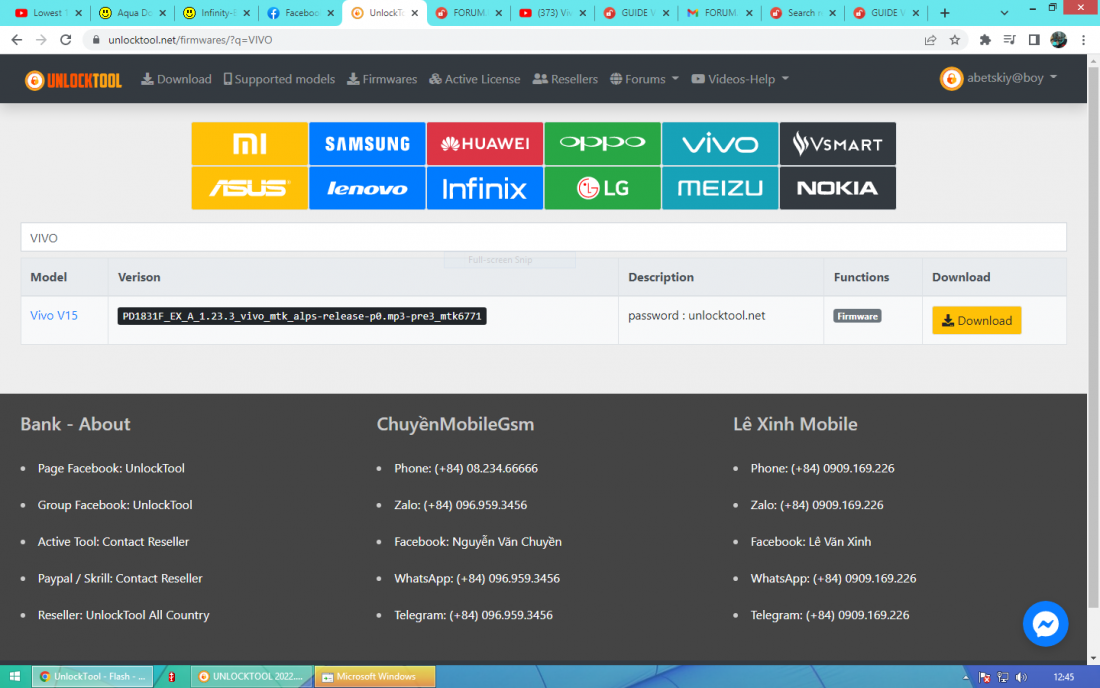
Task: Share this page using the share icon
Action: click(930, 40)
